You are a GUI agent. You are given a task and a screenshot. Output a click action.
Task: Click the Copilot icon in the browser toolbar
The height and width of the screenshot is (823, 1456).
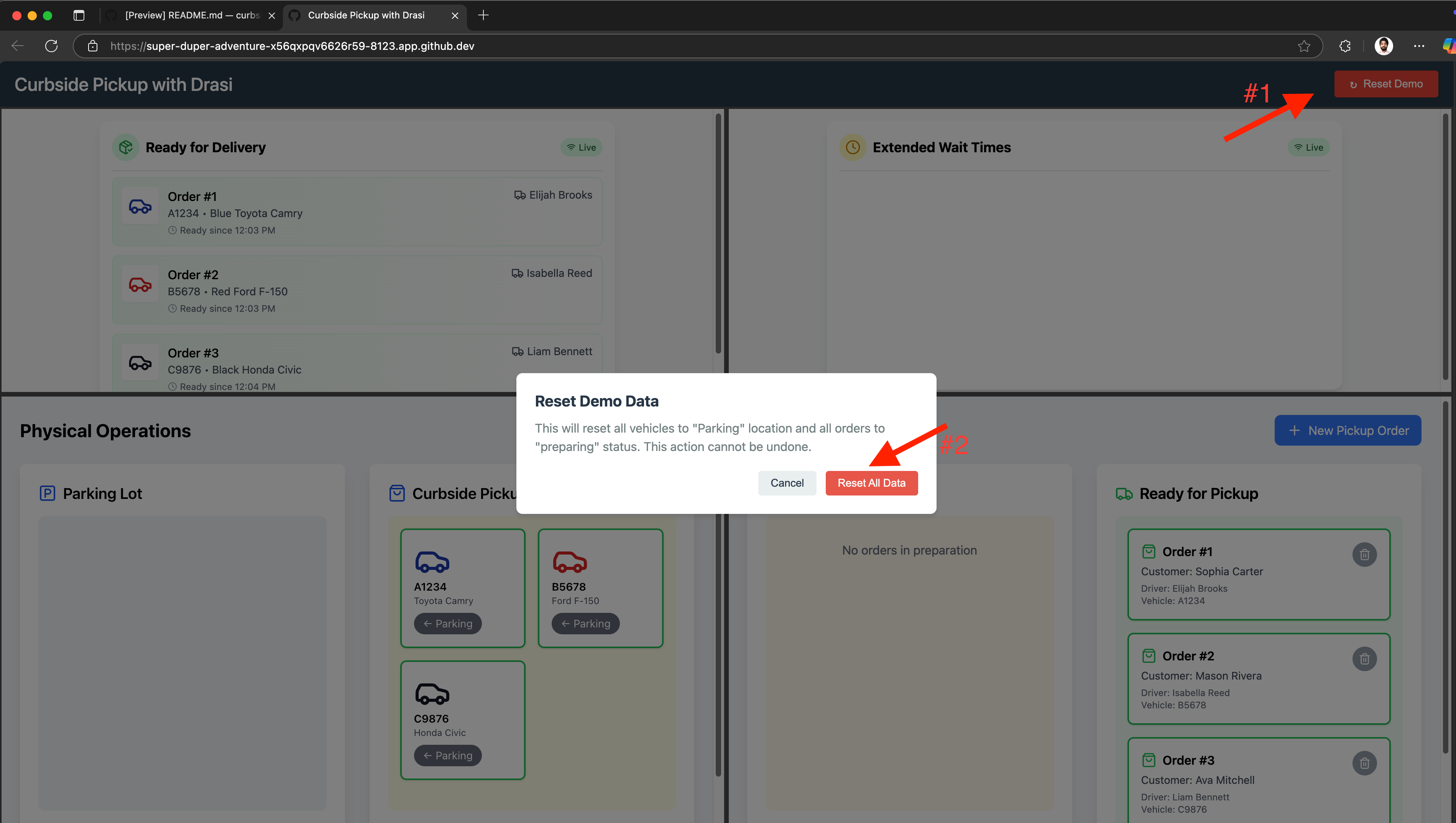coord(1449,46)
